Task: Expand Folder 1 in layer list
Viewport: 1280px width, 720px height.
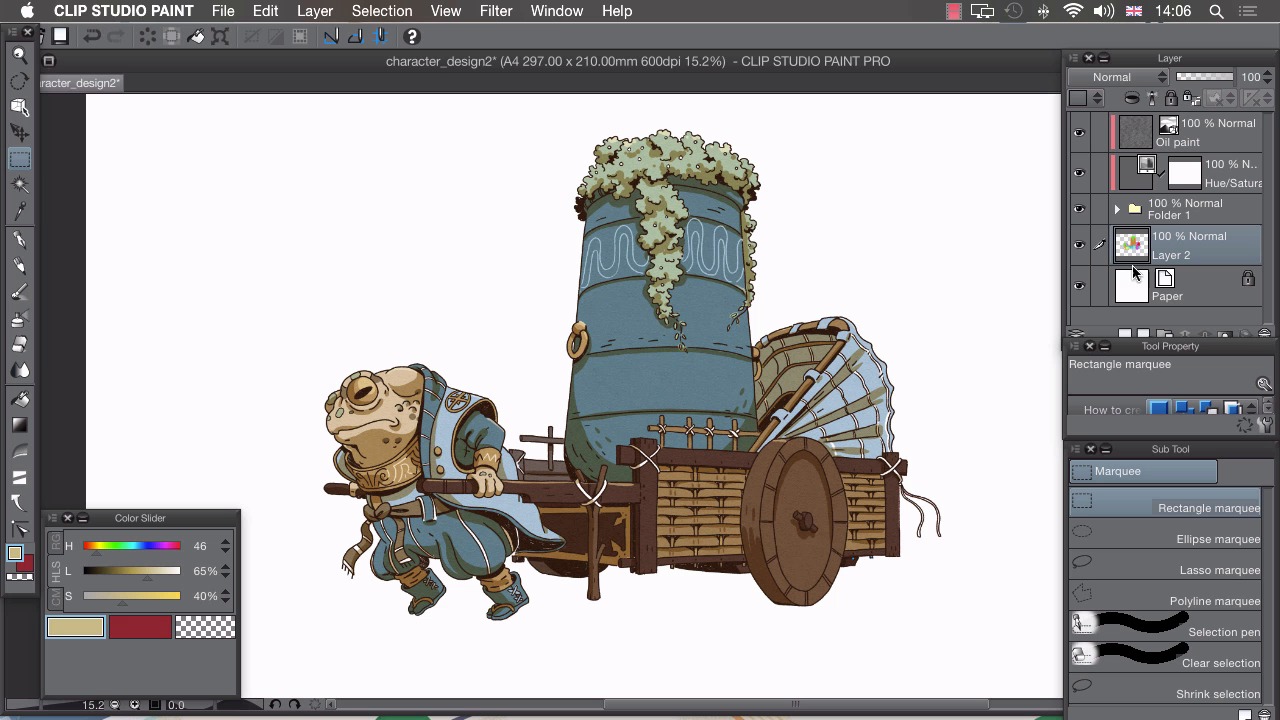Action: click(x=1117, y=209)
